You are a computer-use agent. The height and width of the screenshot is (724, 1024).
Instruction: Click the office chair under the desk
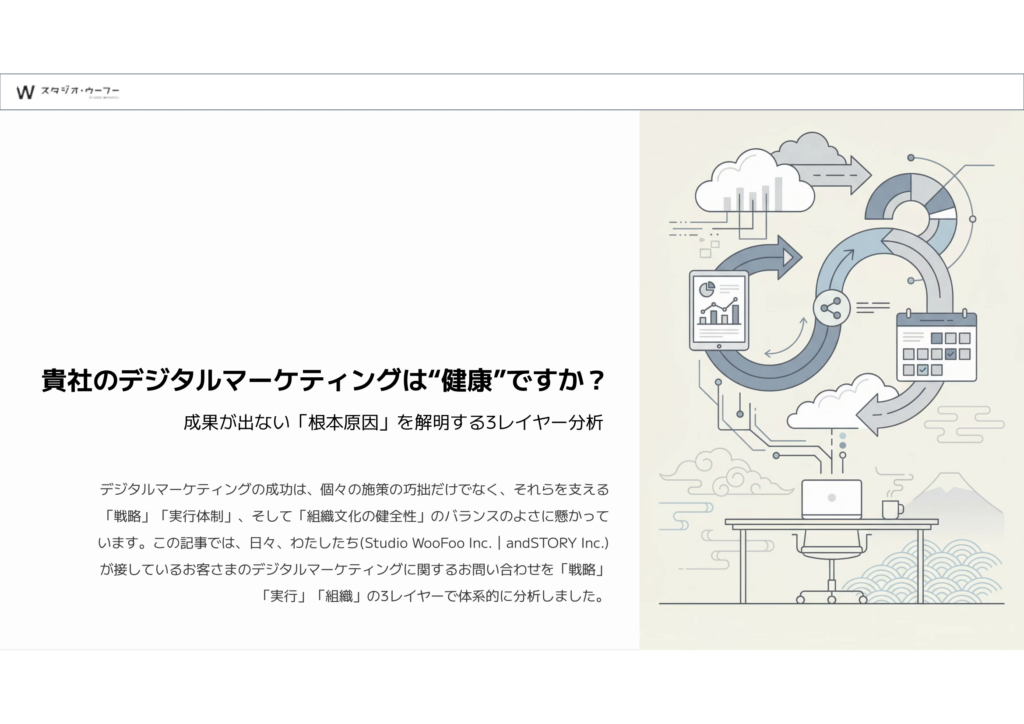click(831, 565)
